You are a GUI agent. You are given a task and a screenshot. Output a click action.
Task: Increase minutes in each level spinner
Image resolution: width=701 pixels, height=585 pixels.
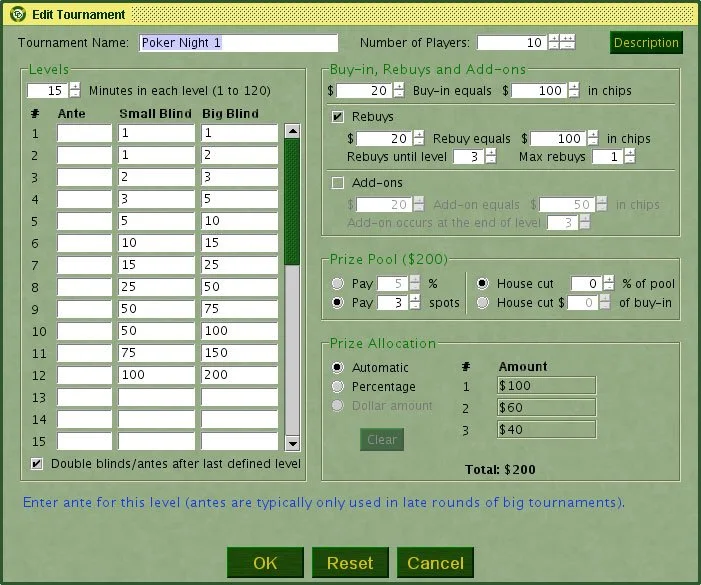[75, 86]
